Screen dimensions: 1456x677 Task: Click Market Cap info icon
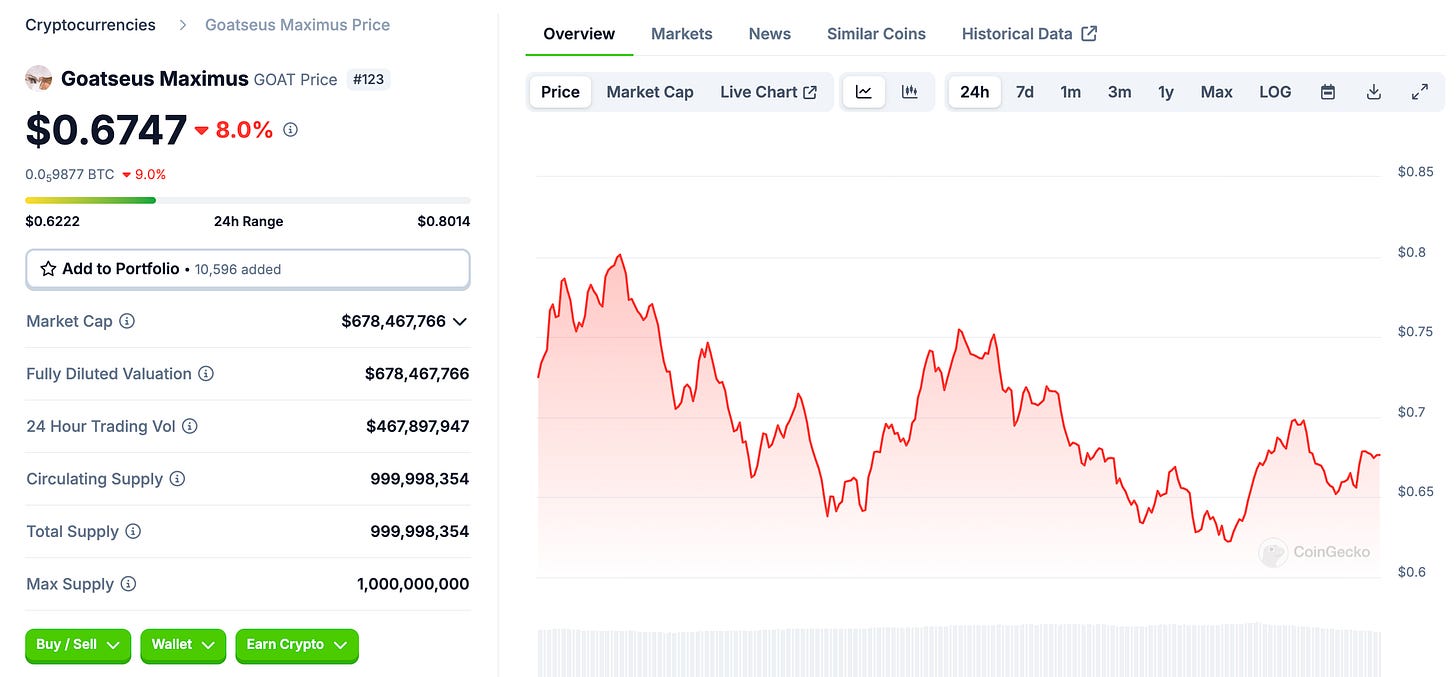(127, 321)
